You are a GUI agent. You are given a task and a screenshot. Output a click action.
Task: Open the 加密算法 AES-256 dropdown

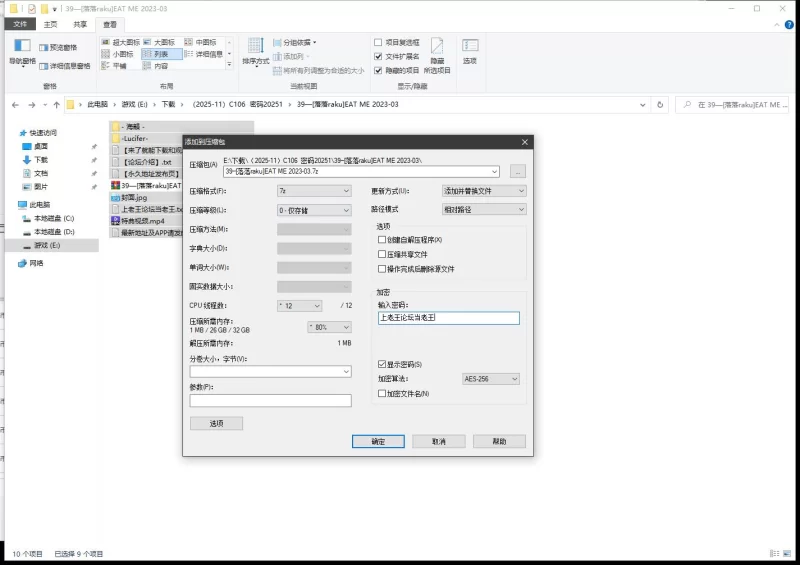click(x=490, y=379)
